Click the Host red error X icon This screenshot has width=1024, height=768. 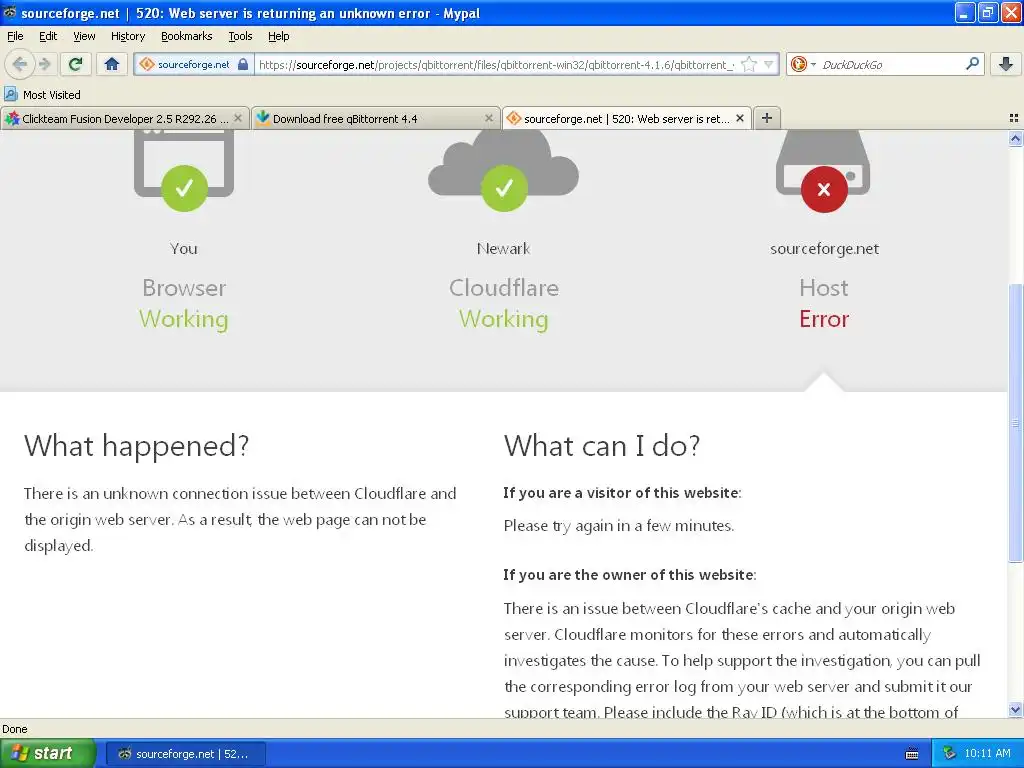(824, 189)
